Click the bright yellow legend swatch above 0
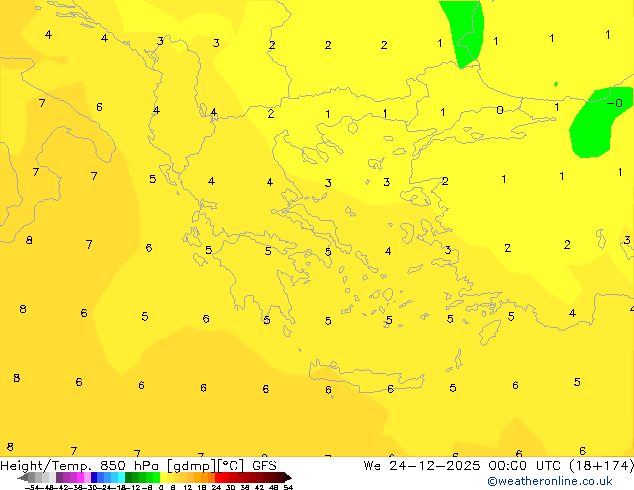This screenshot has width=634, height=490. click(x=163, y=477)
